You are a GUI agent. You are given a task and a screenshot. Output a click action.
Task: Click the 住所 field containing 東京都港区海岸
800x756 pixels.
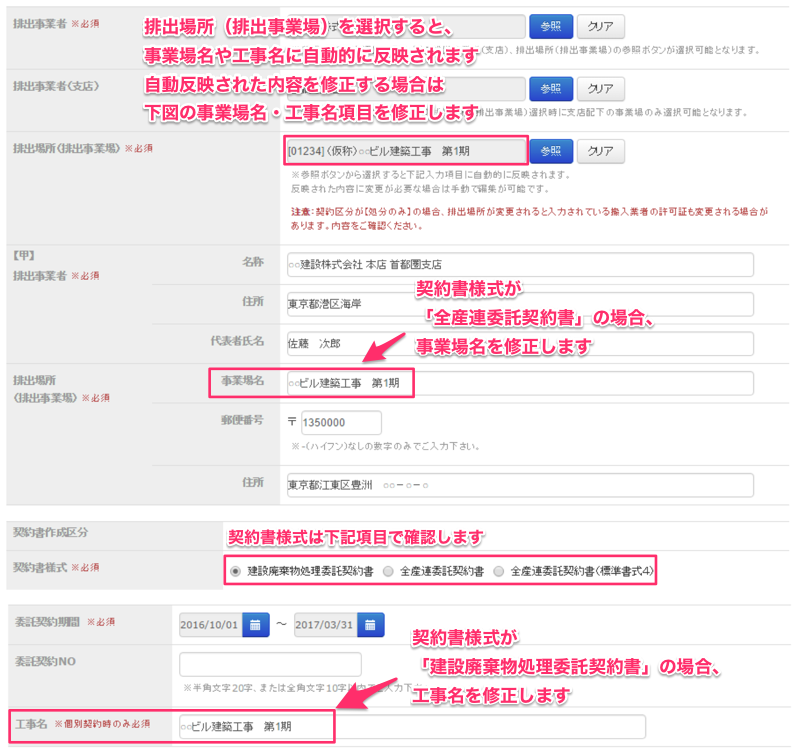[x=518, y=304]
